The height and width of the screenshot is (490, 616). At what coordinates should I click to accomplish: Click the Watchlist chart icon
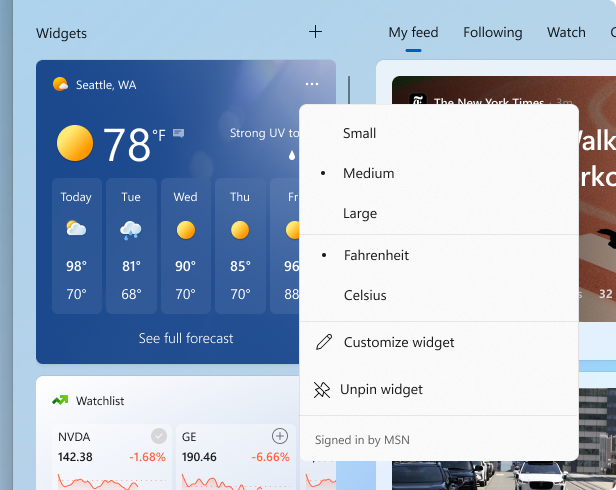coord(60,401)
